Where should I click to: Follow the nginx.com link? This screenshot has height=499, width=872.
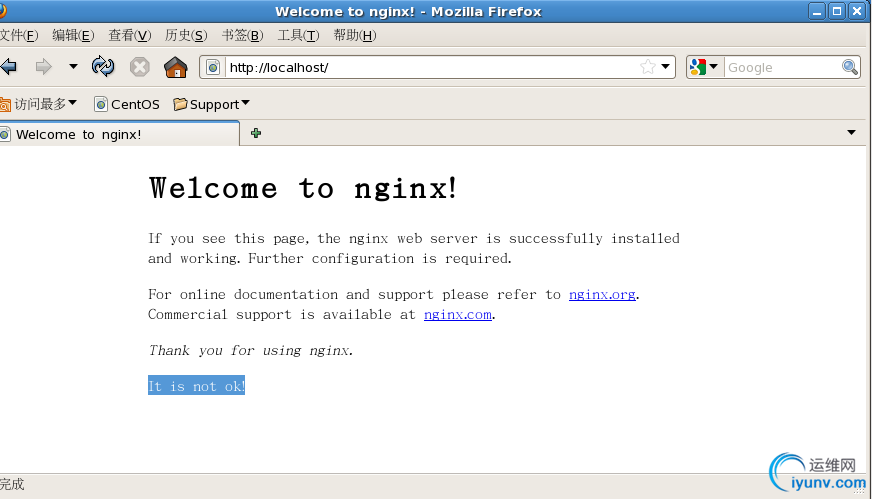(x=458, y=314)
